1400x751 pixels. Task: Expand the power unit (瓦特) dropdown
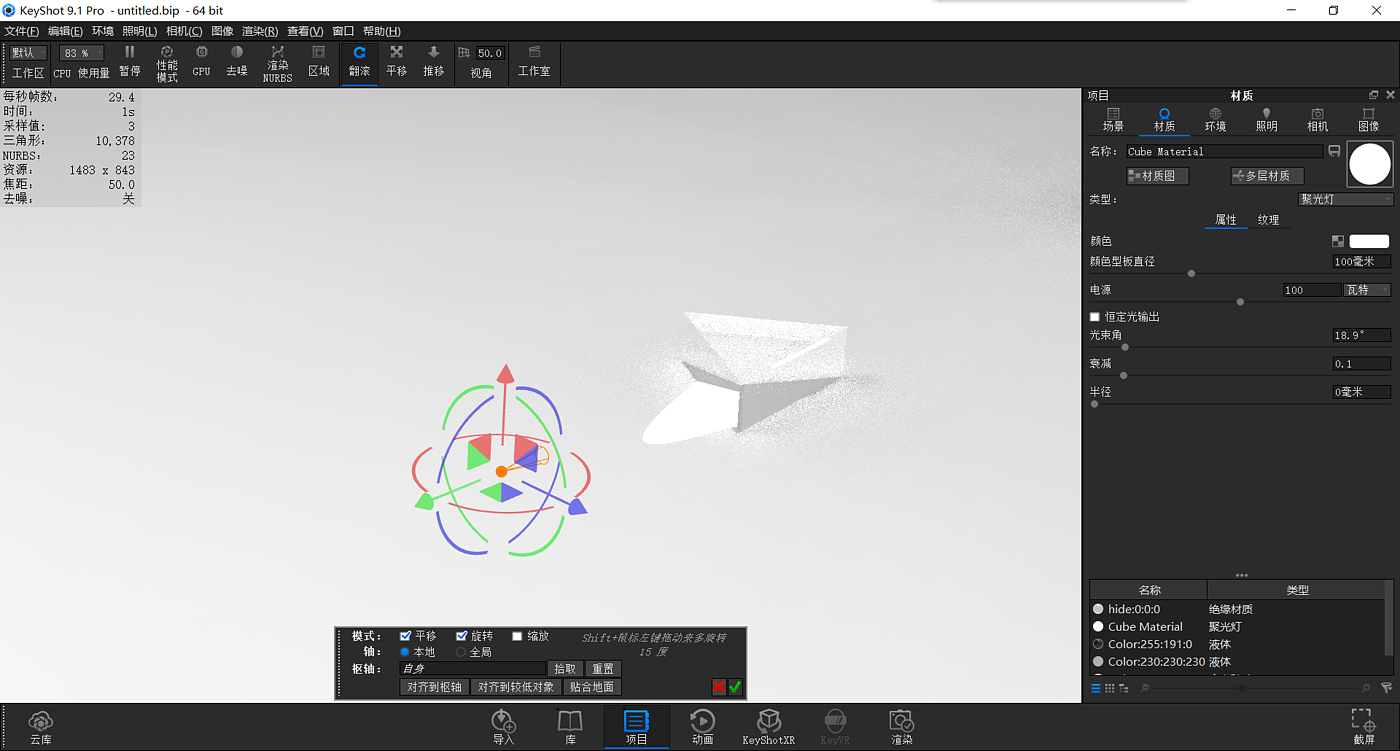(x=1367, y=290)
